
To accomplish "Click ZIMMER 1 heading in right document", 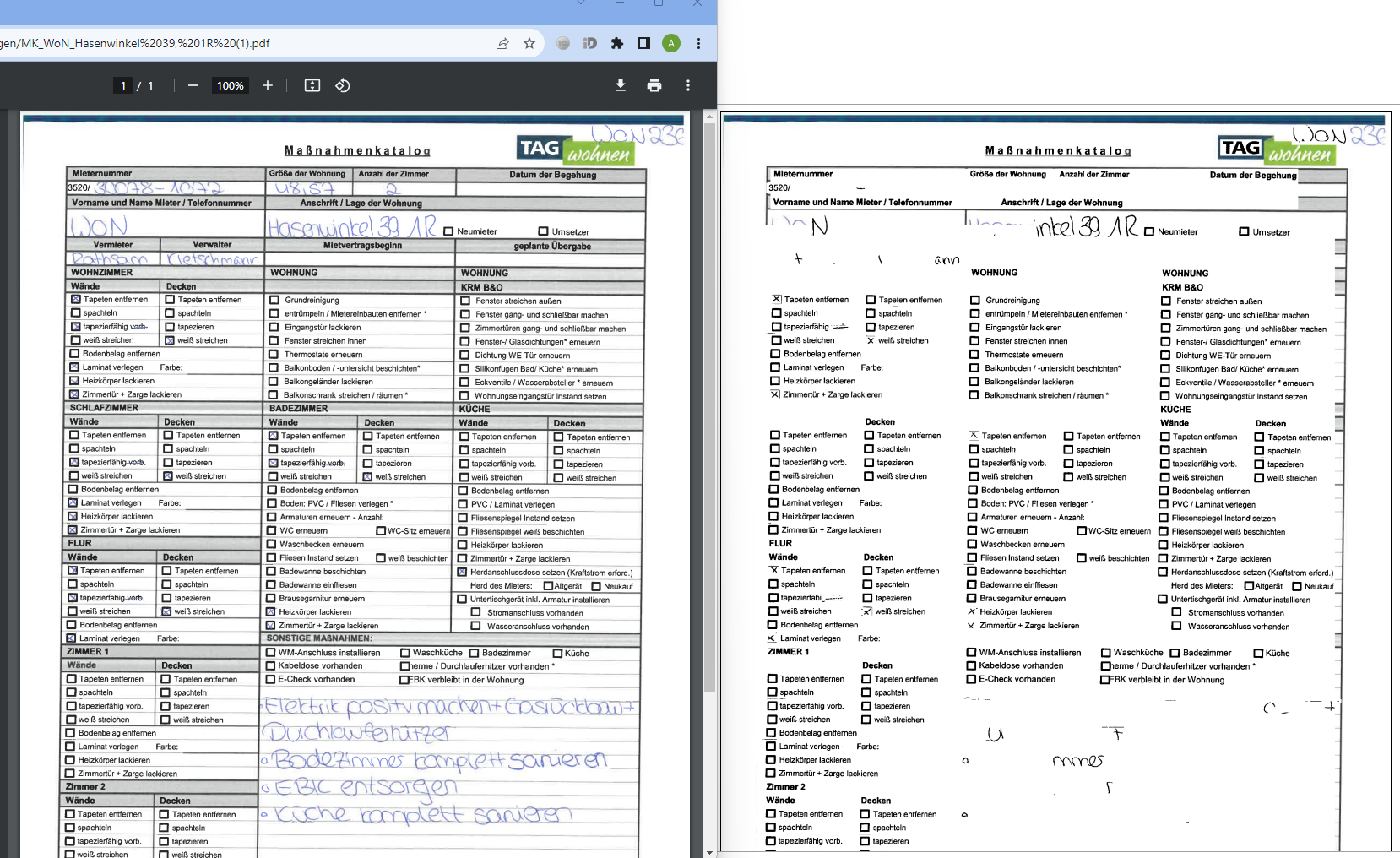I will point(788,652).
